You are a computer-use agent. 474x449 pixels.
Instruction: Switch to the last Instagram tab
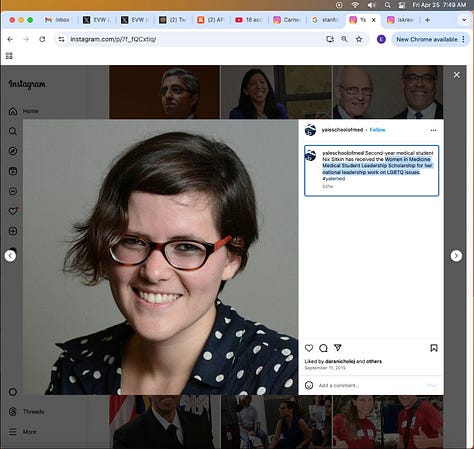[401, 20]
